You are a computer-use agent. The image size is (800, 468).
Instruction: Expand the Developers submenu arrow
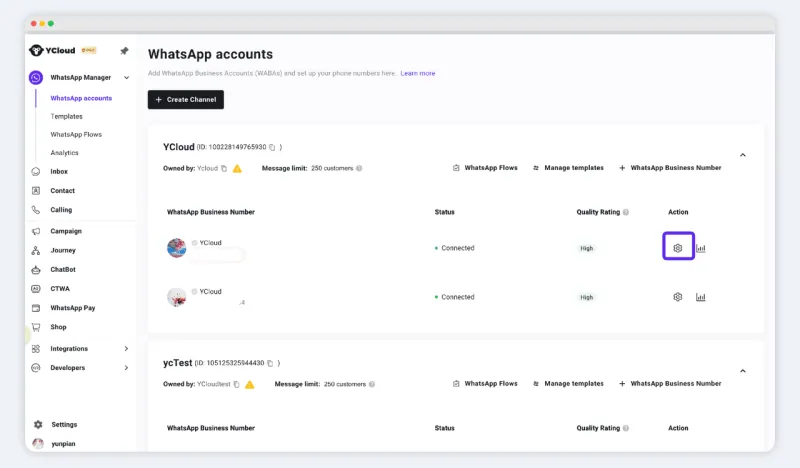tap(126, 367)
